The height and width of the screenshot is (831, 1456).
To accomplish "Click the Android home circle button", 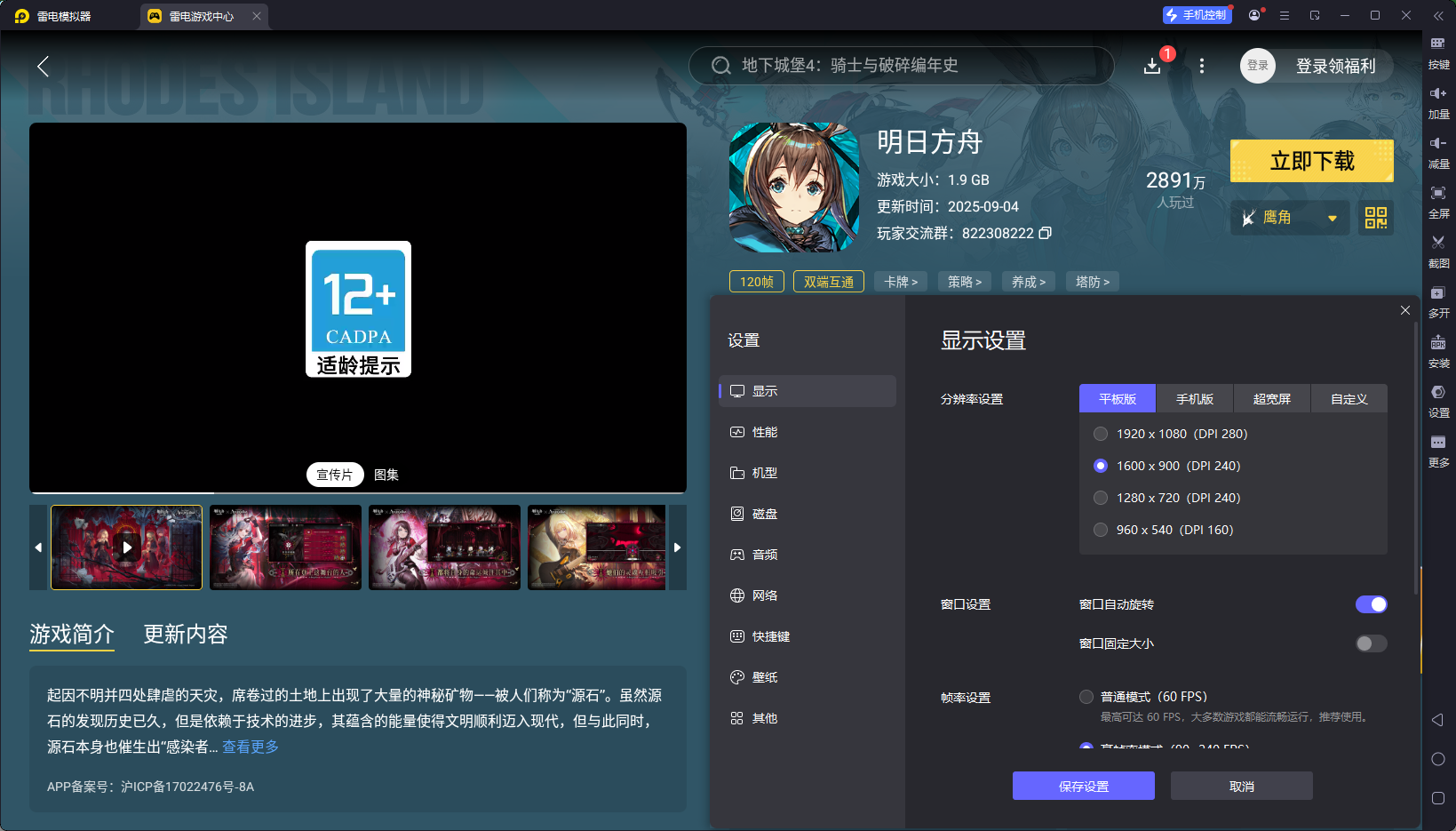I will point(1438,759).
